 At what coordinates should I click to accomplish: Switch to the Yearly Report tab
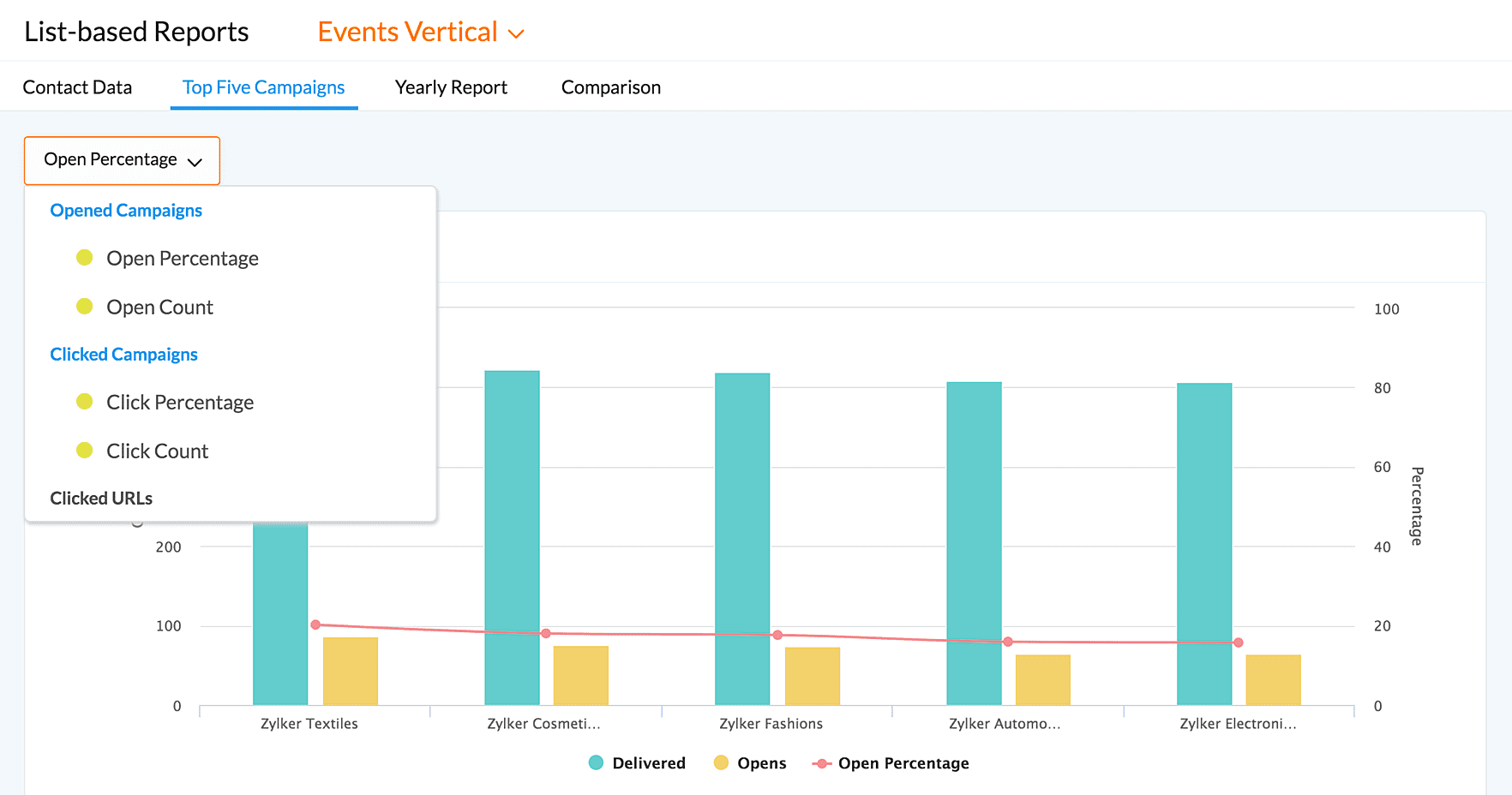(451, 87)
